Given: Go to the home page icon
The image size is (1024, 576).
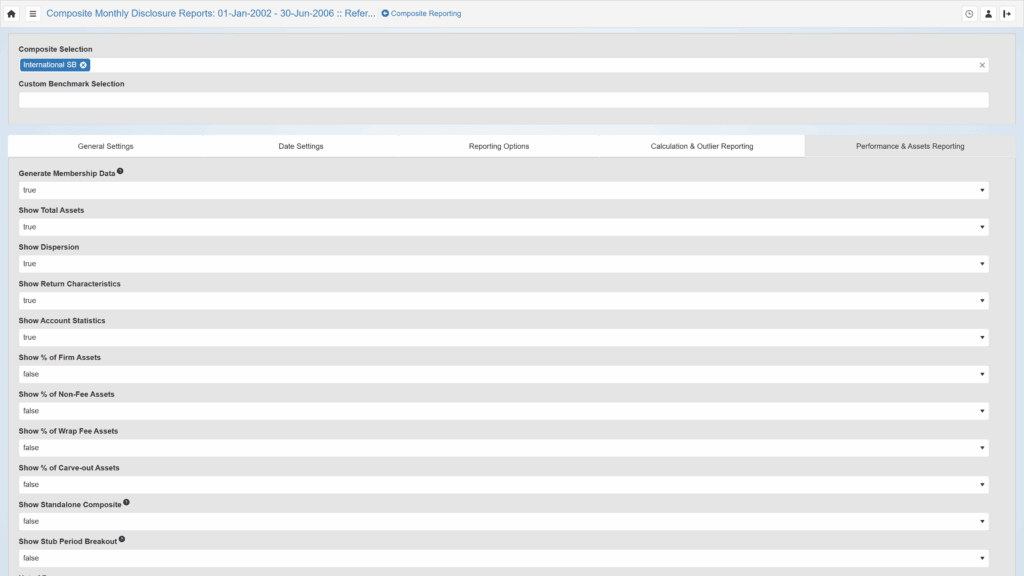Looking at the screenshot, I should (x=12, y=14).
